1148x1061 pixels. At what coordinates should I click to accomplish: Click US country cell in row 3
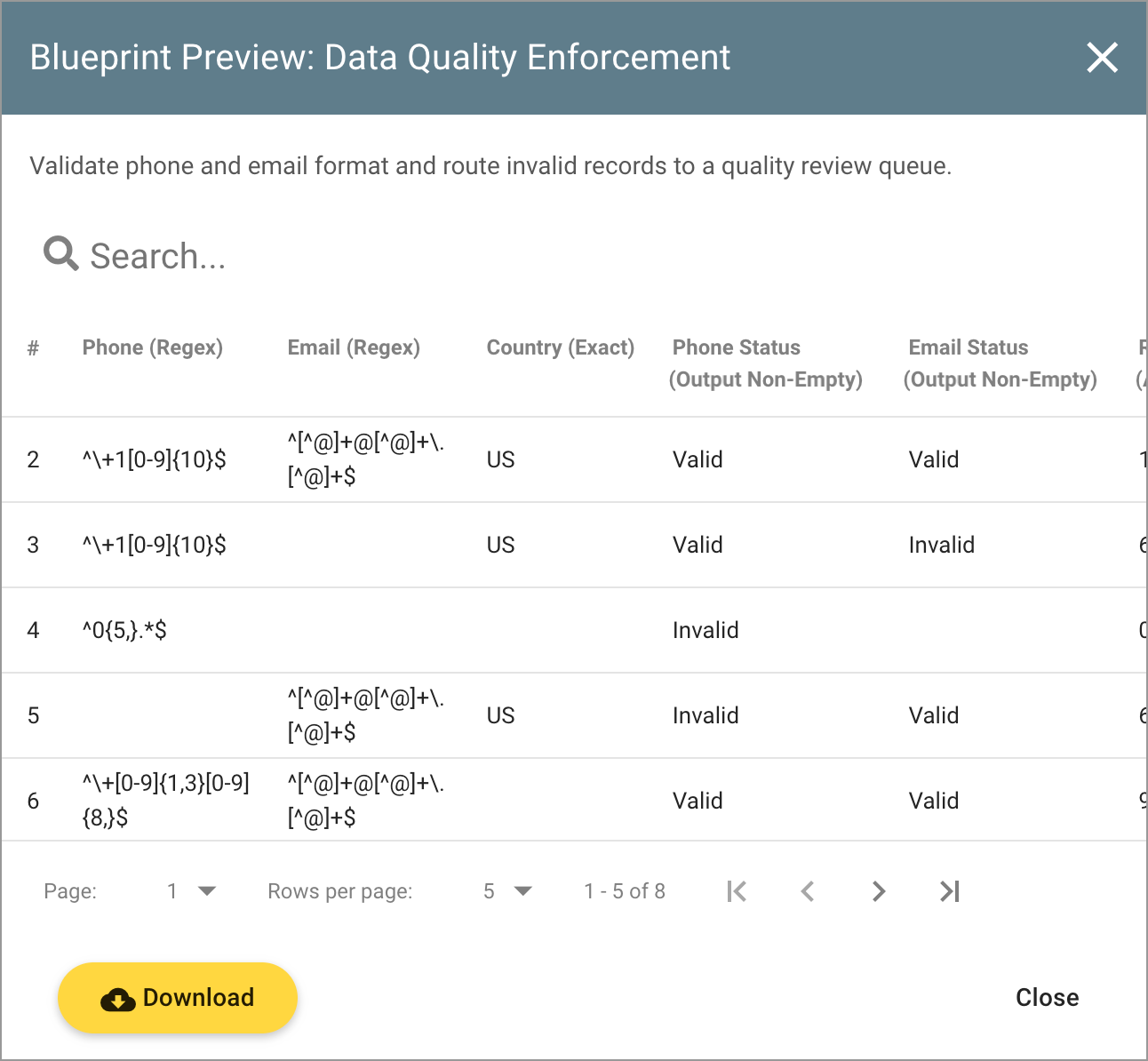click(501, 545)
